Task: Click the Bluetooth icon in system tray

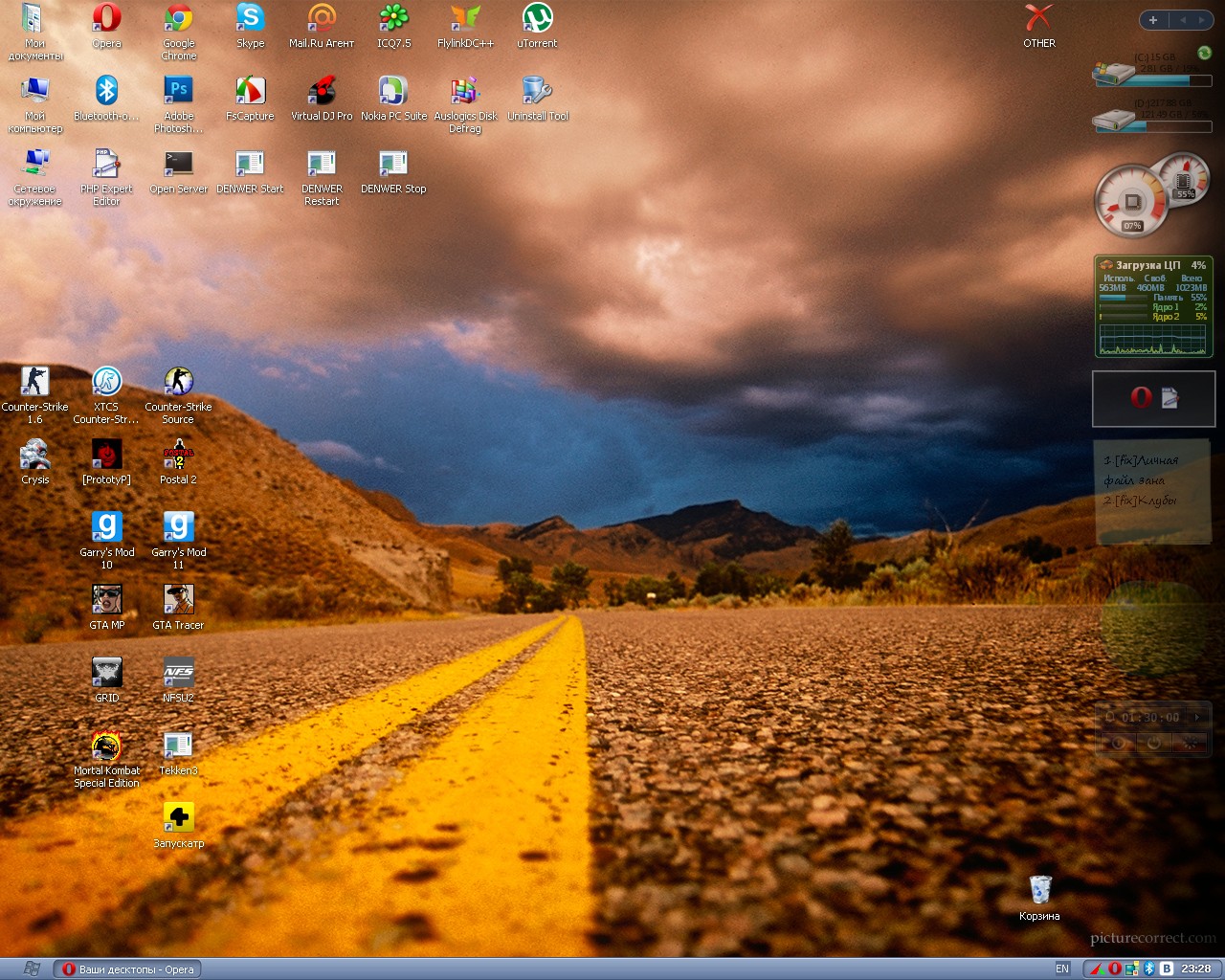Action: pyautogui.click(x=1150, y=969)
